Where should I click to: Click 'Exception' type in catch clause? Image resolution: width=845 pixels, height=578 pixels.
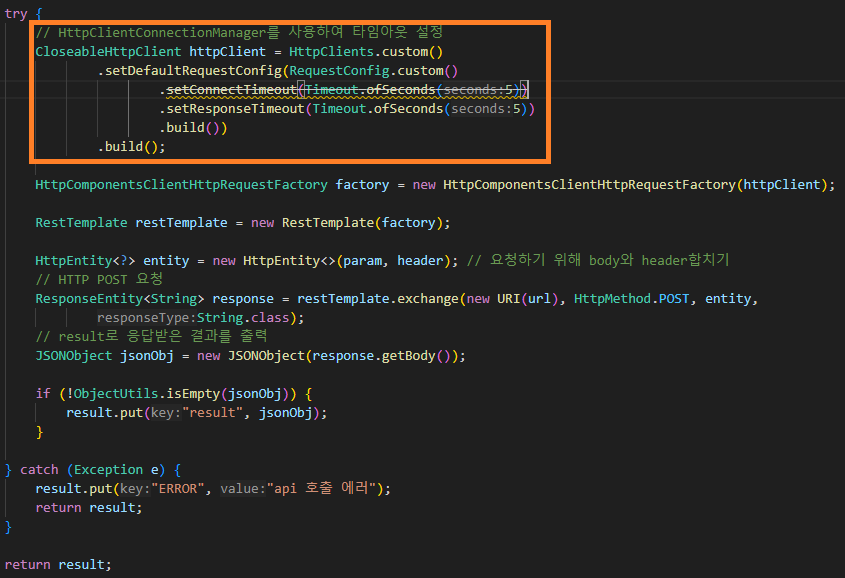click(108, 470)
